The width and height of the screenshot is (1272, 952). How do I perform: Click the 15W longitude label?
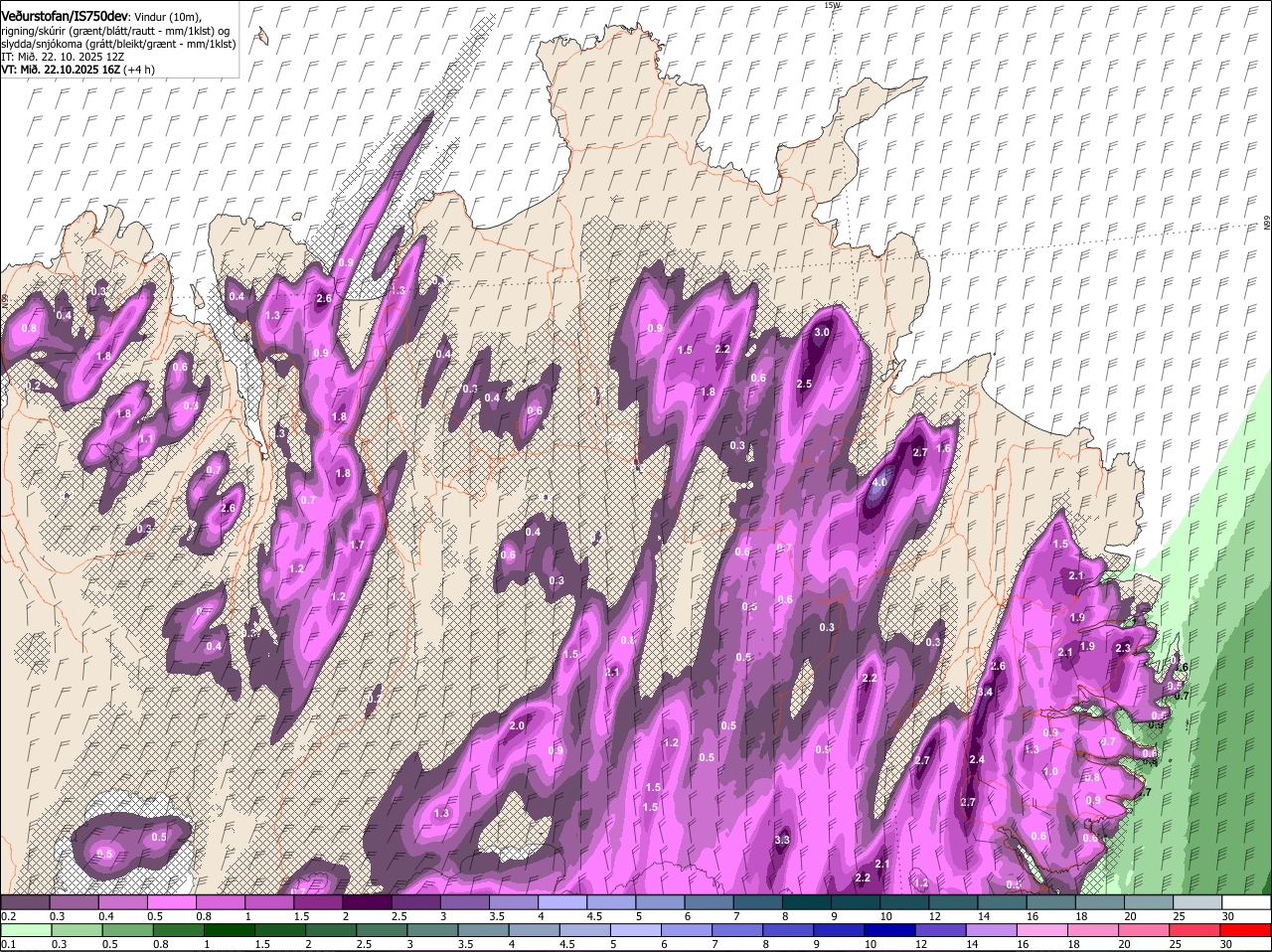[832, 6]
